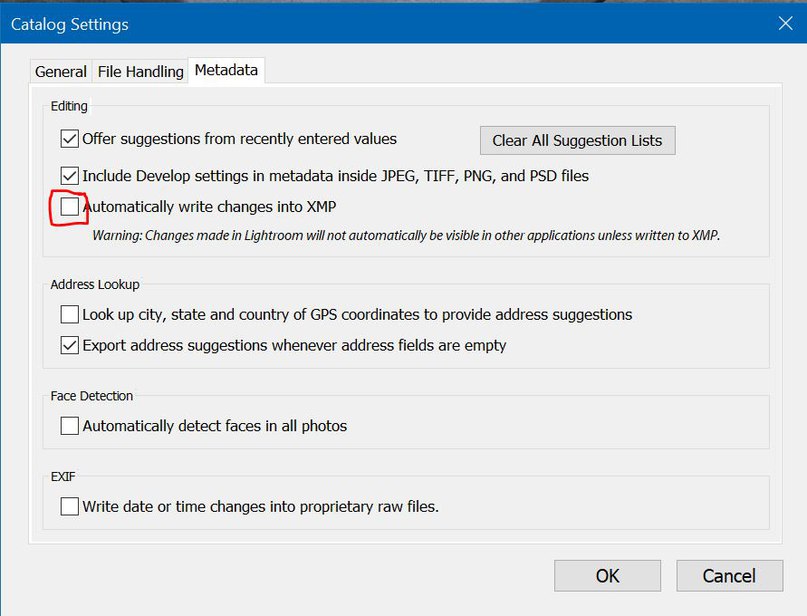Click the Address Lookup section heading
This screenshot has height=616, width=807.
pyautogui.click(x=95, y=285)
